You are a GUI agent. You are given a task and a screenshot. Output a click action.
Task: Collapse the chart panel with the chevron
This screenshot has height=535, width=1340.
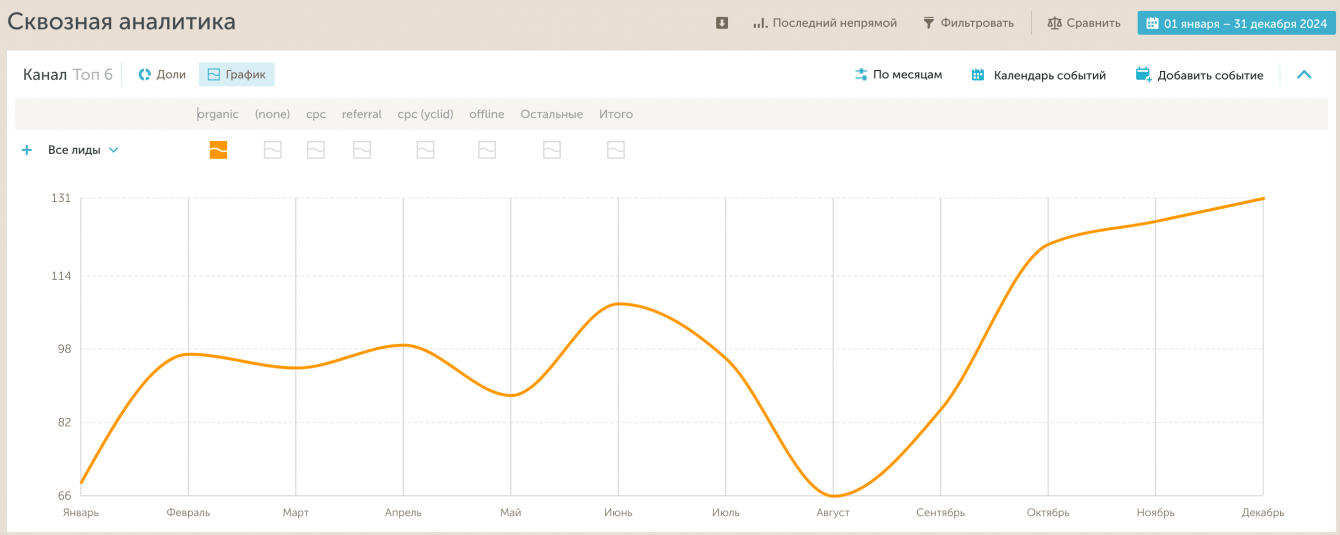tap(1304, 75)
